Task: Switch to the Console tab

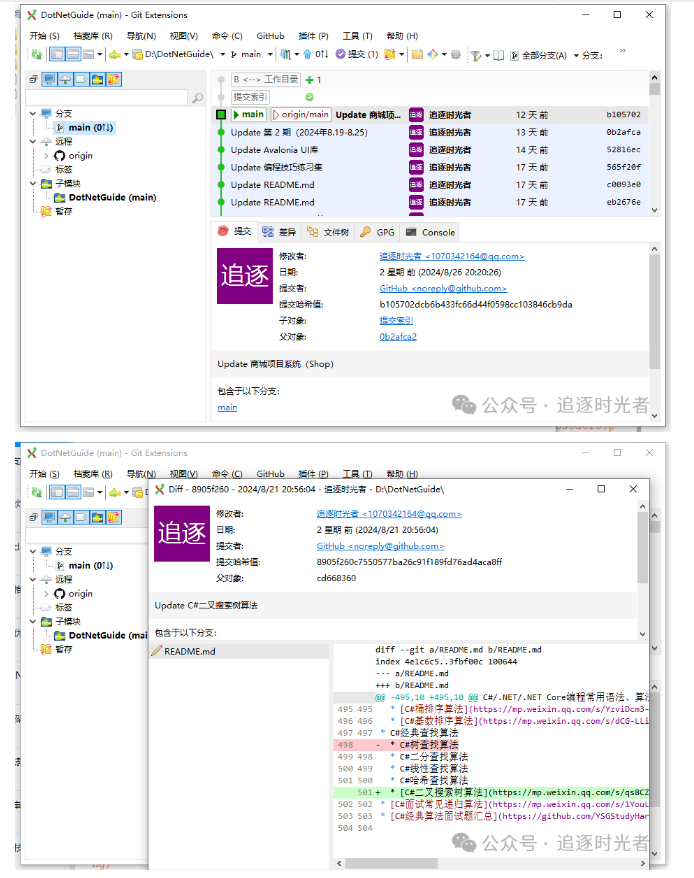Action: coord(431,232)
